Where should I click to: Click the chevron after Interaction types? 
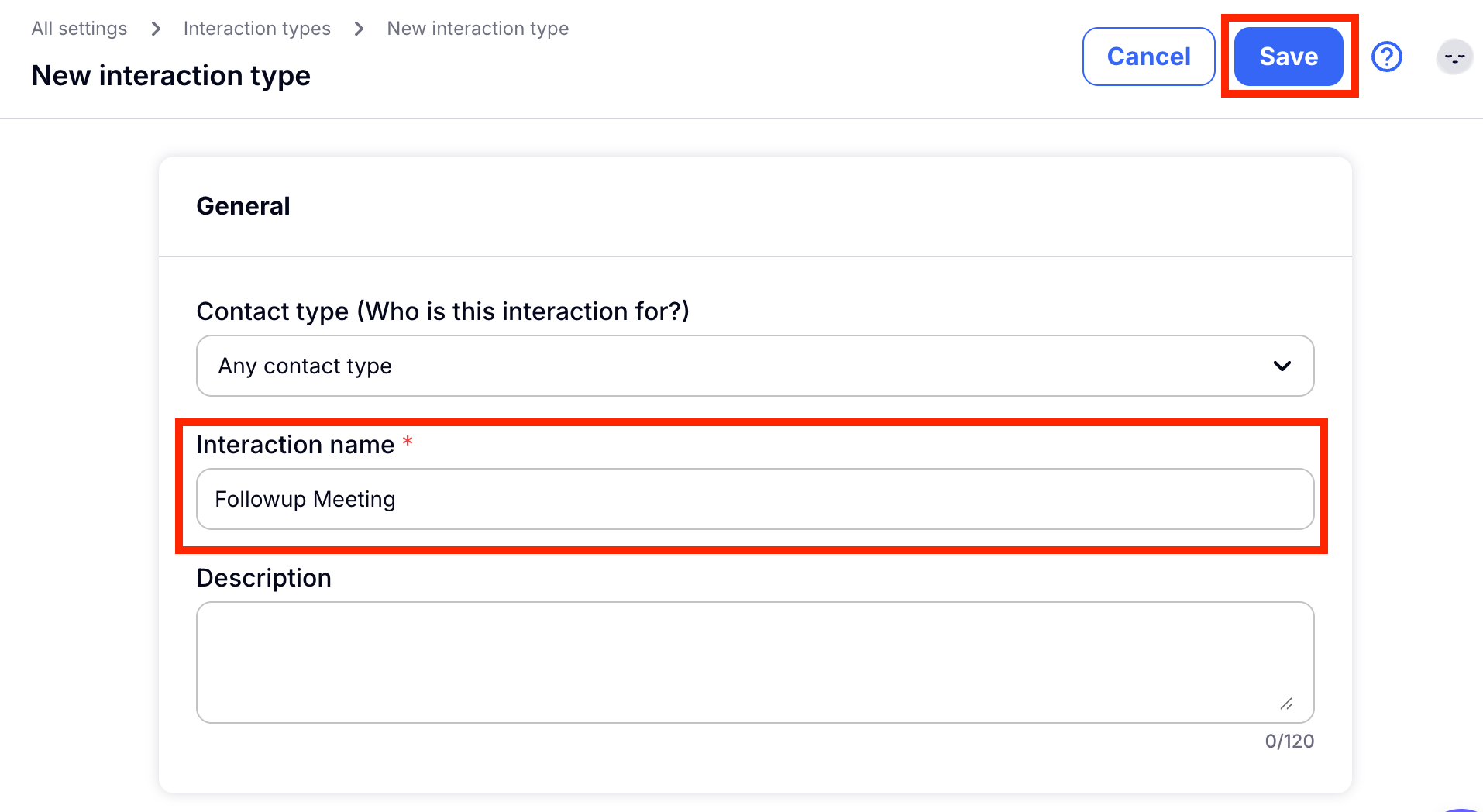coord(359,29)
